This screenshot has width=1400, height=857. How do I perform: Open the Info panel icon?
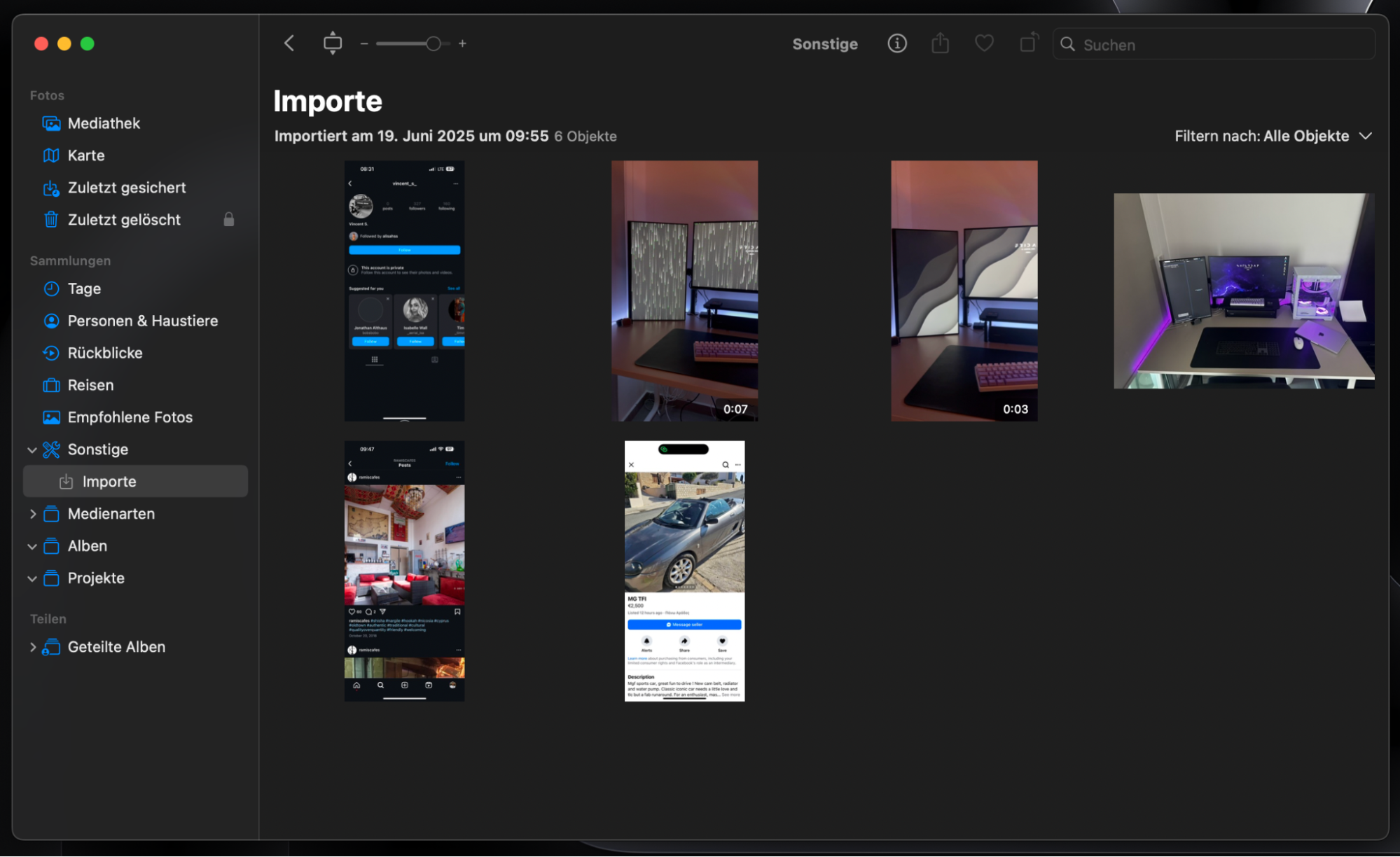(x=897, y=43)
